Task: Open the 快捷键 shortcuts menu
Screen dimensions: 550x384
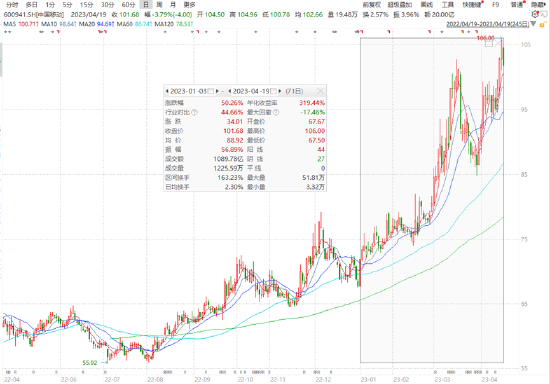Action: [472, 5]
